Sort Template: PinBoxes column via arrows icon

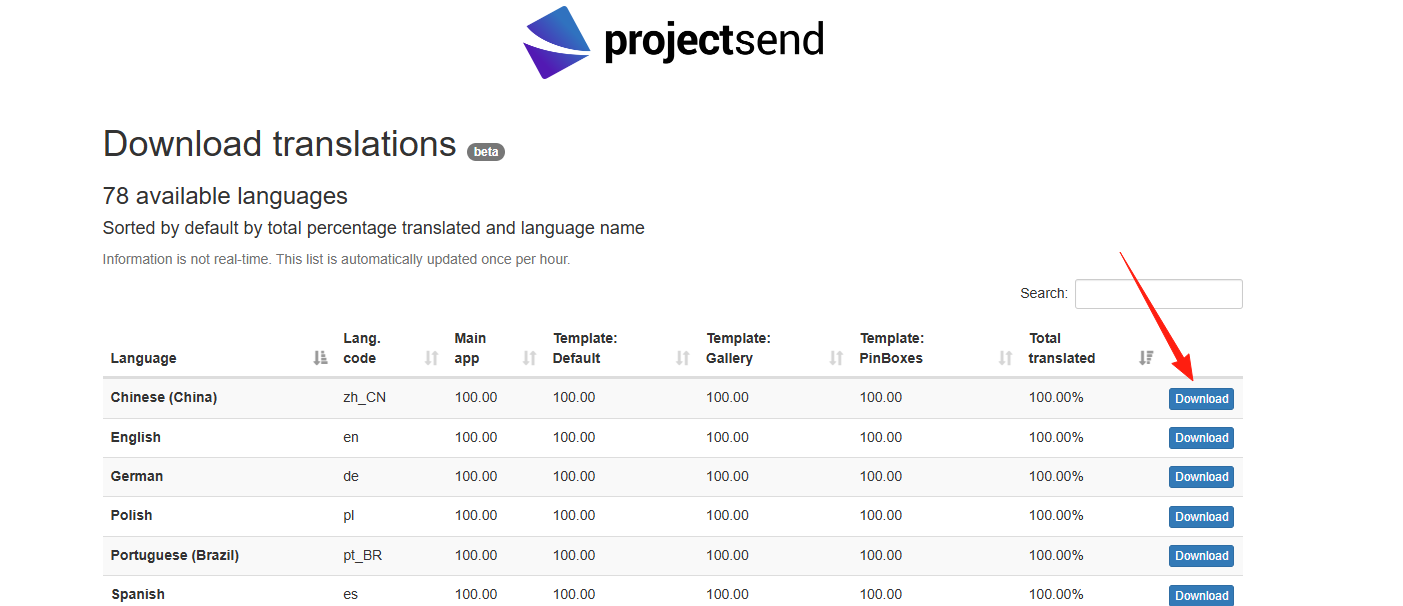(1006, 358)
